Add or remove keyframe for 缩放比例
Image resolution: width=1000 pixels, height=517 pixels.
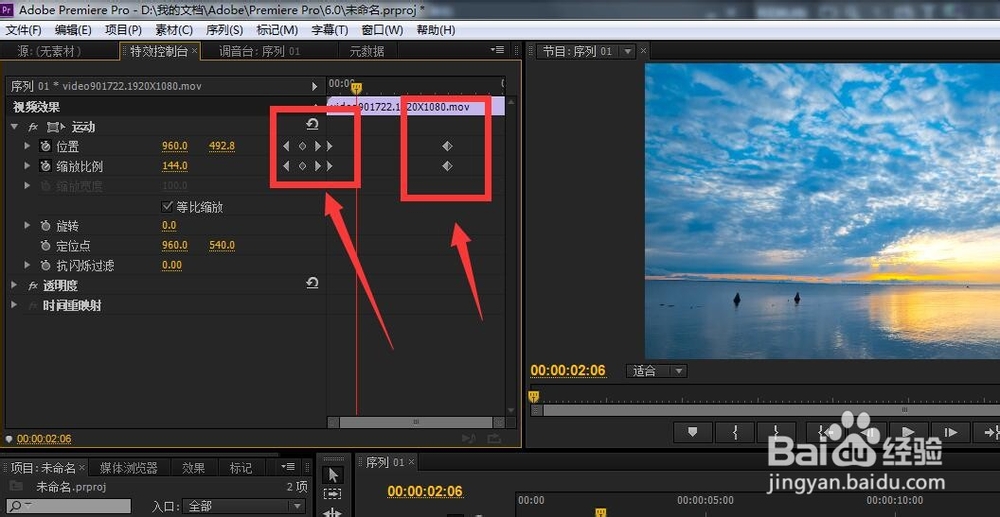(x=302, y=166)
